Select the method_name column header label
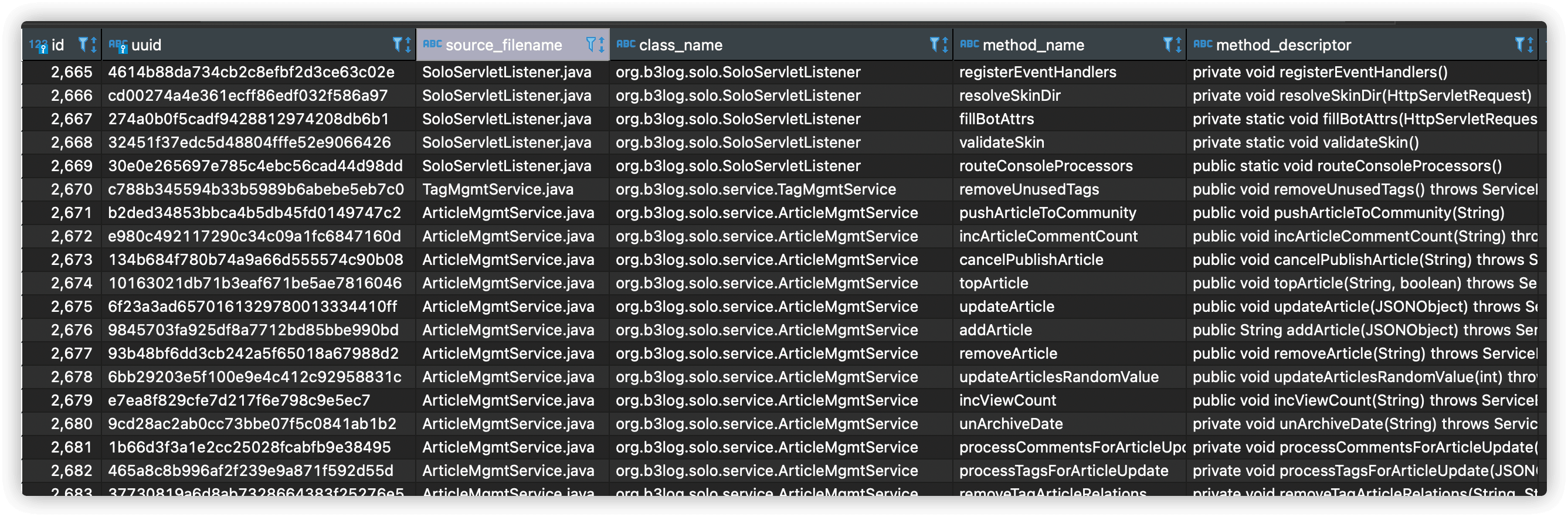Viewport: 1568px width, 517px height. pos(1033,45)
